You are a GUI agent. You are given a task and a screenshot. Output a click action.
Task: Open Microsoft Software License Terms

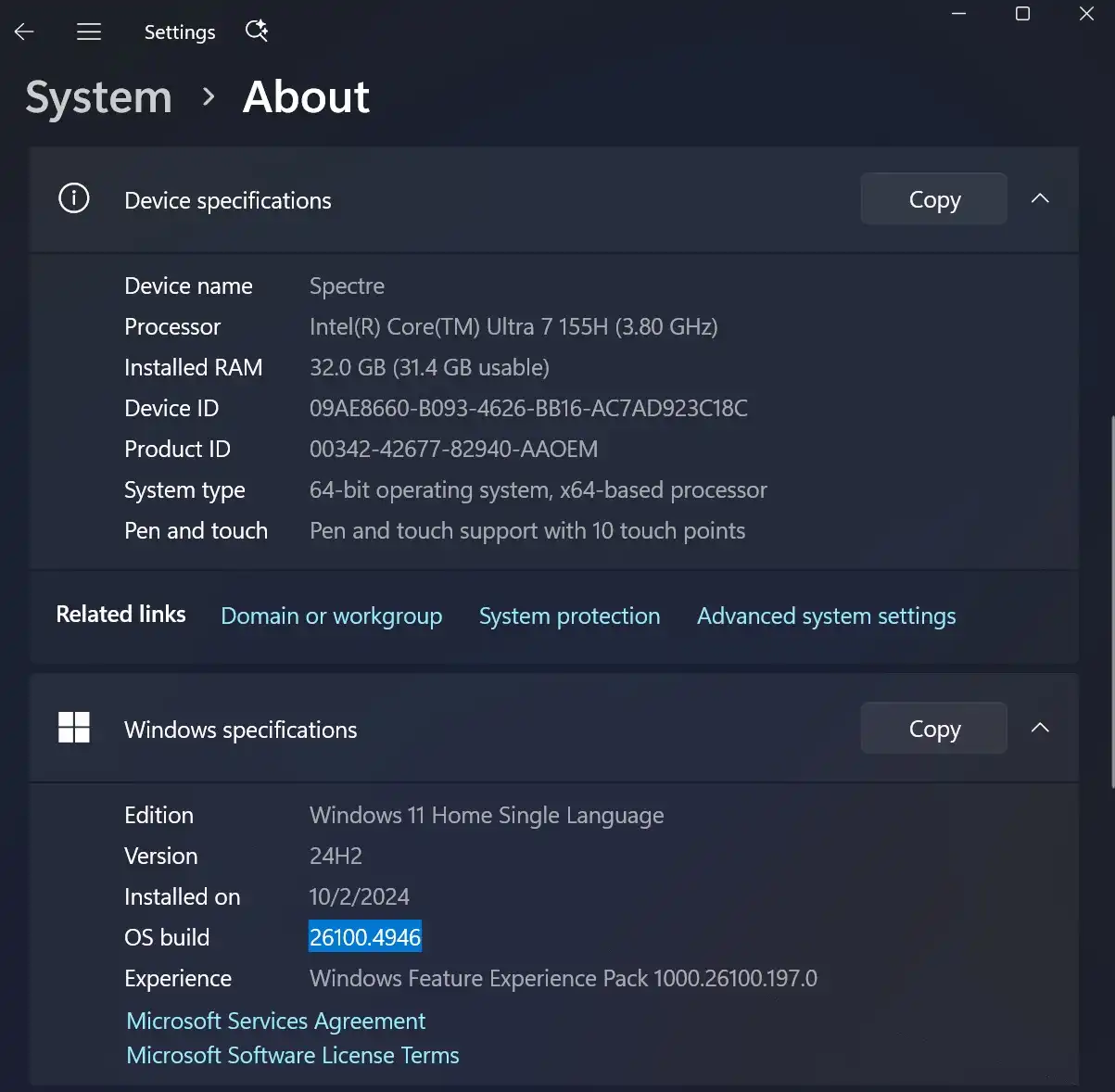click(293, 1056)
